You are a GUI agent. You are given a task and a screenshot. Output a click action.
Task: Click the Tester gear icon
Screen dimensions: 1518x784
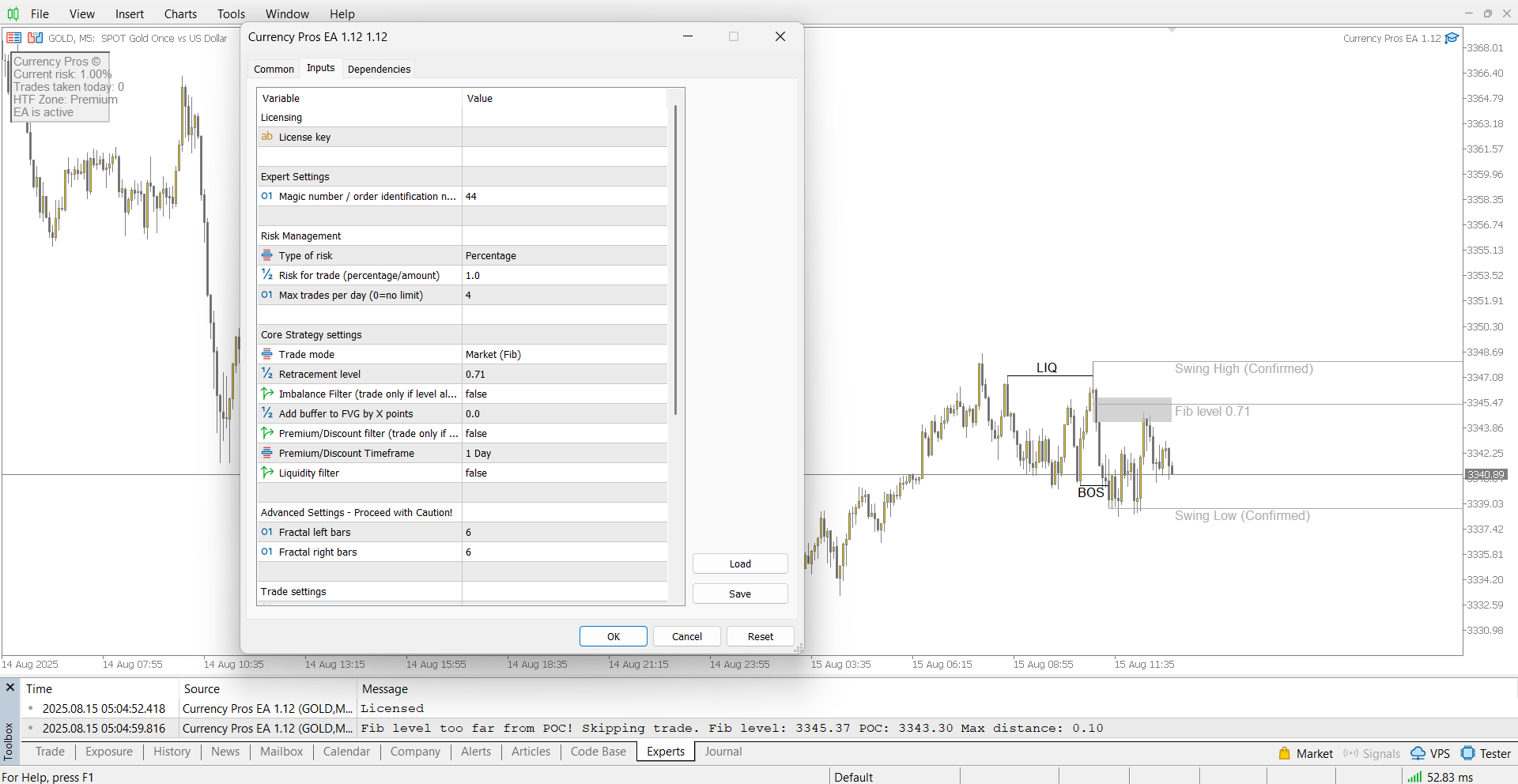[1468, 753]
